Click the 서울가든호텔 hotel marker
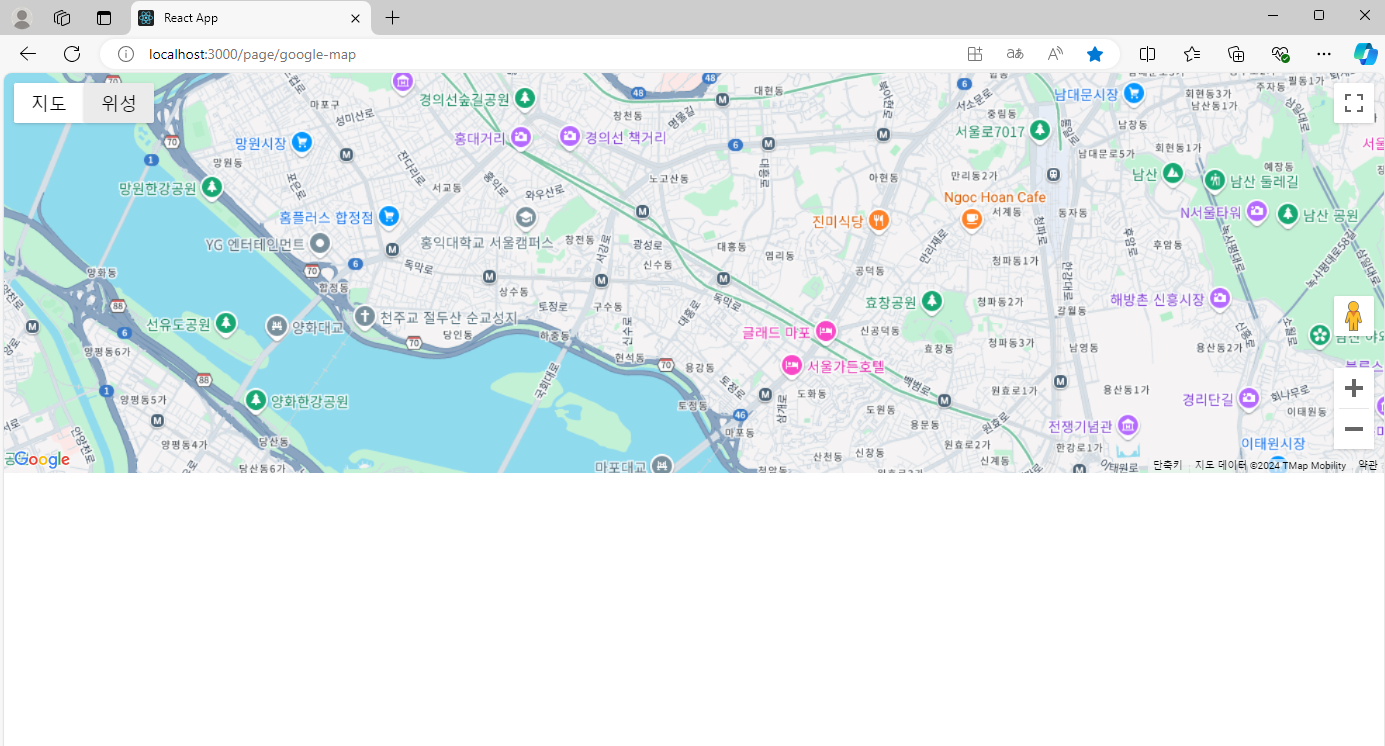1385x746 pixels. tap(792, 365)
